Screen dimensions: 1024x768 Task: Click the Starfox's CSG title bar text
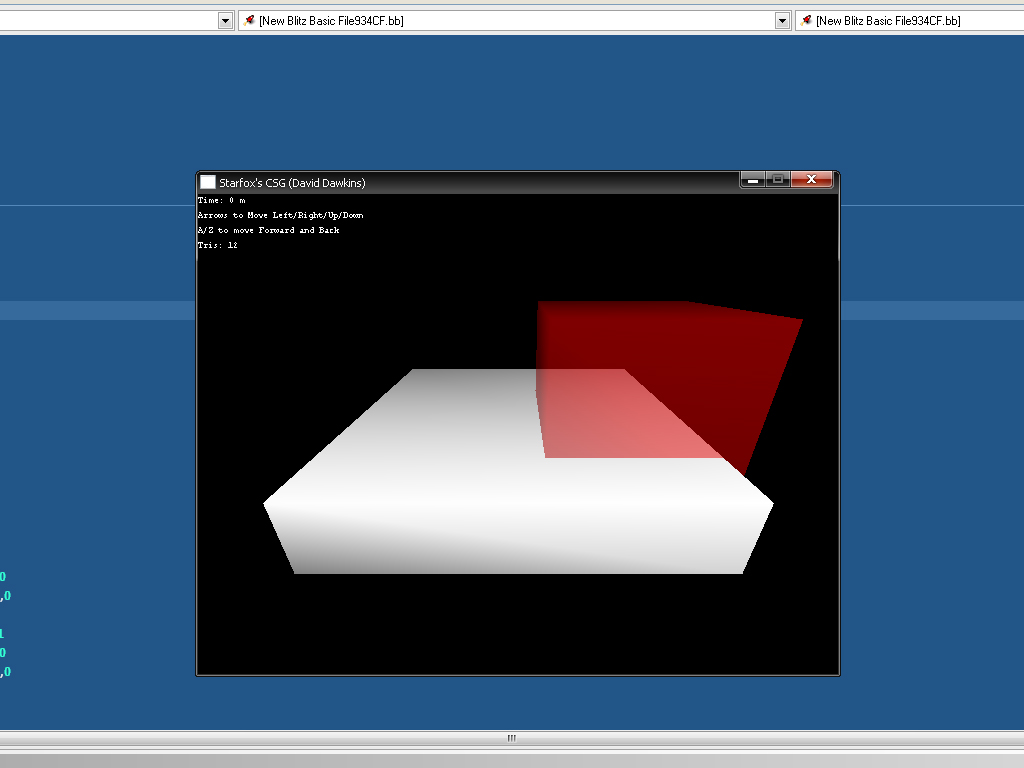point(292,183)
